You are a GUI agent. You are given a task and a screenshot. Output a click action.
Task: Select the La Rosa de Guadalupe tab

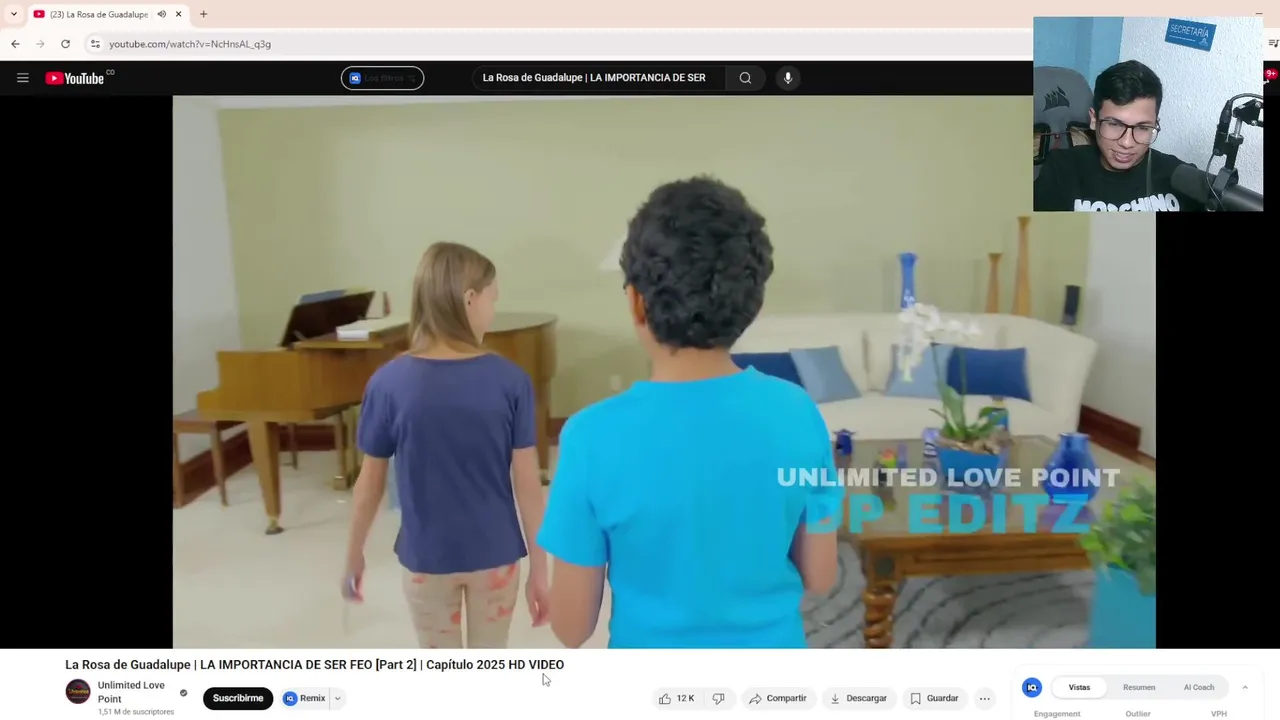click(x=98, y=14)
